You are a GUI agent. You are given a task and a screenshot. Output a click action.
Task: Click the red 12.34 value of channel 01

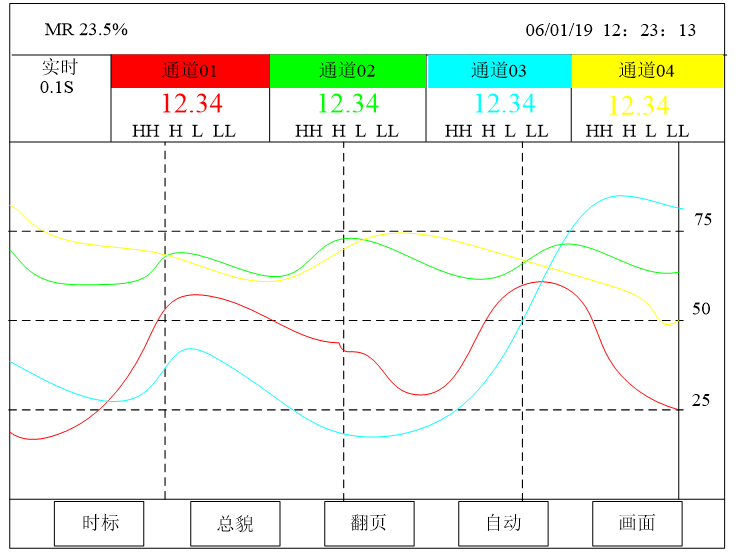point(192,104)
